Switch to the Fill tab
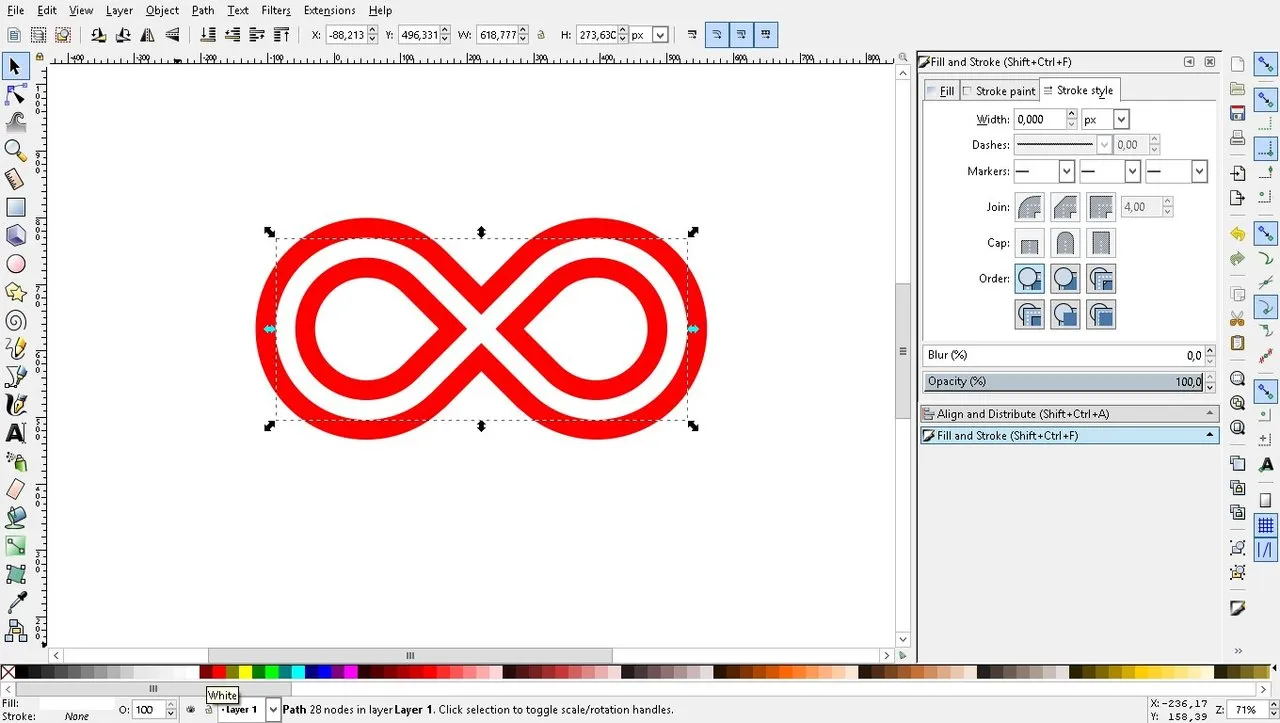 click(x=941, y=91)
